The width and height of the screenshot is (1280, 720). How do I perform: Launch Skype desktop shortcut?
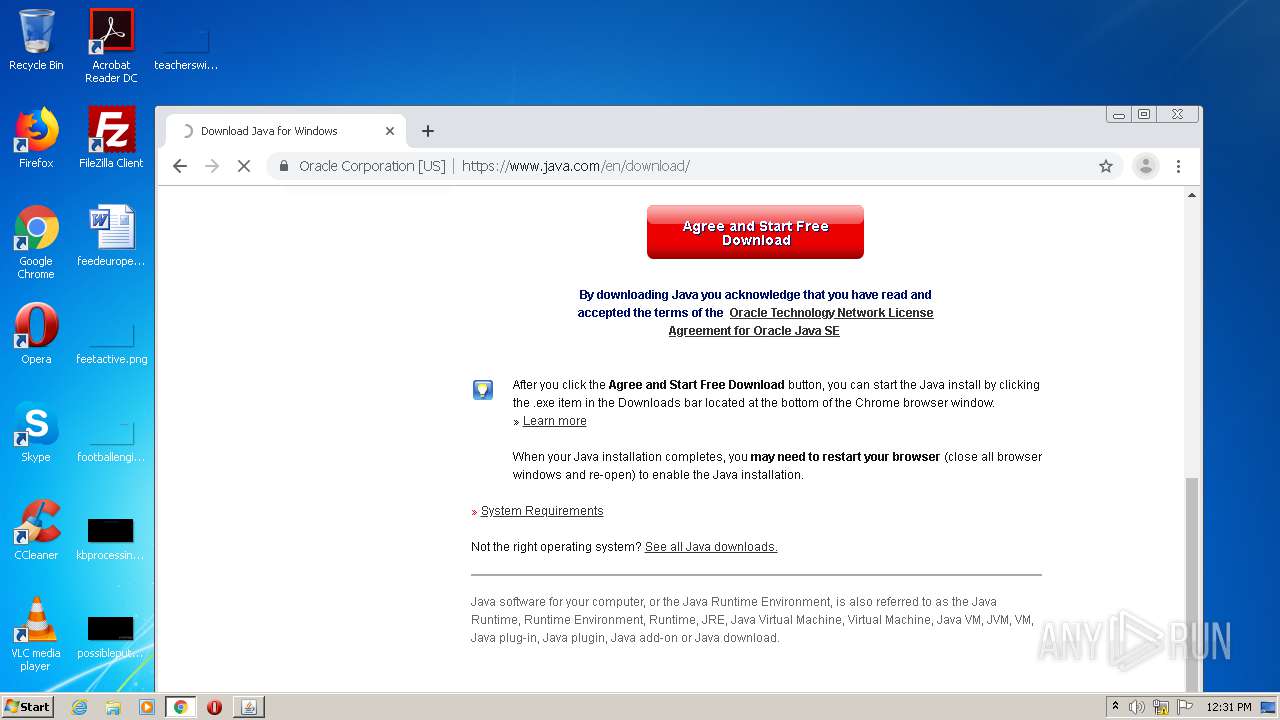tap(36, 432)
